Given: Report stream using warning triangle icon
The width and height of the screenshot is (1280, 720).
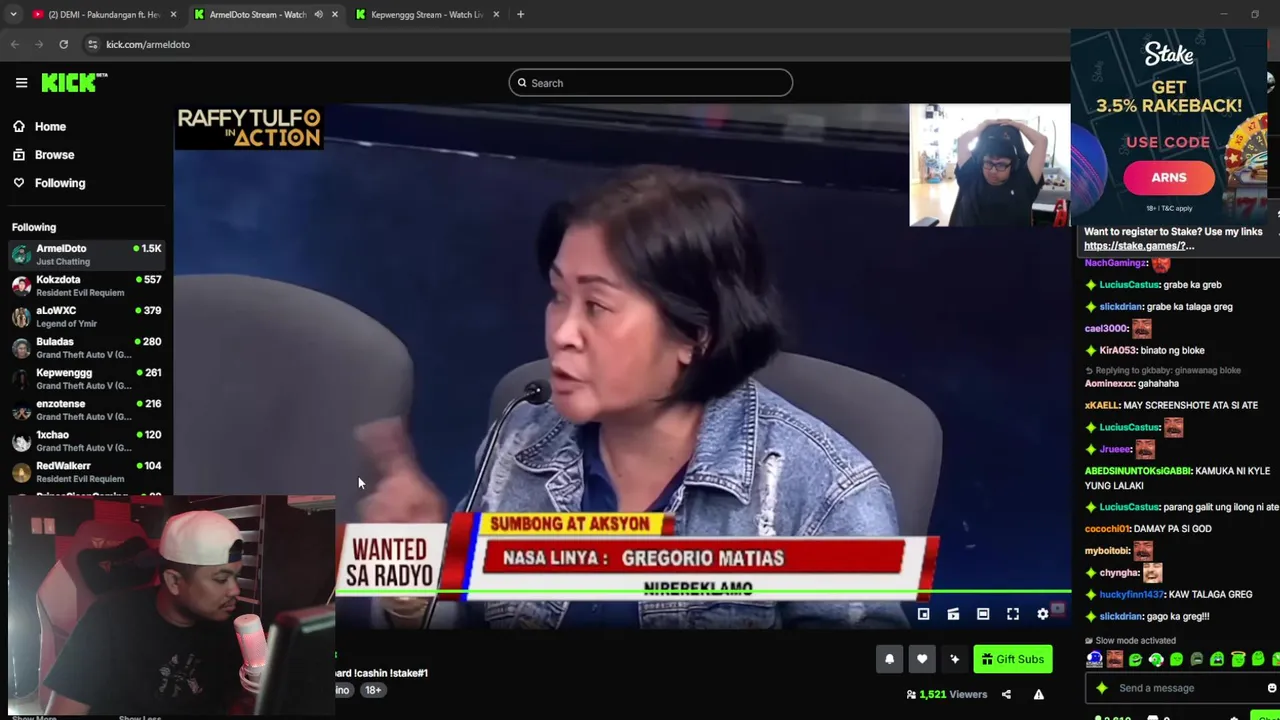Looking at the screenshot, I should 1038,694.
